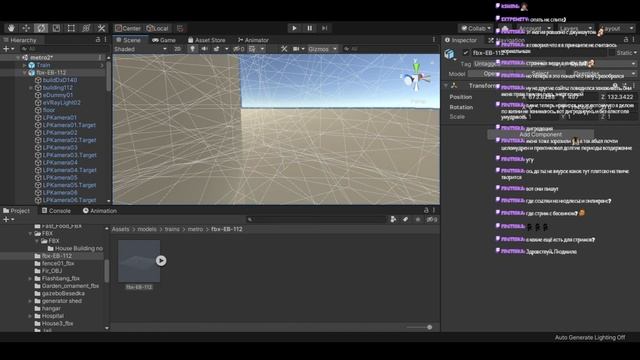Open the Animation tab
Viewport: 640px width, 360px height.
pyautogui.click(x=100, y=211)
